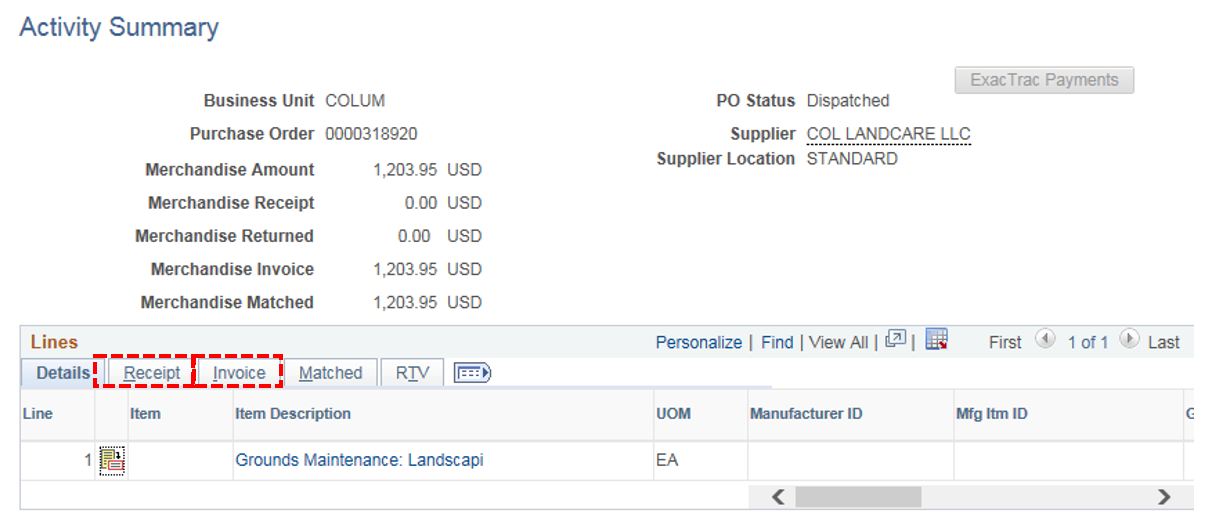Click the ExacTrac Payments button
Screen dimensions: 1218x525
(1045, 80)
